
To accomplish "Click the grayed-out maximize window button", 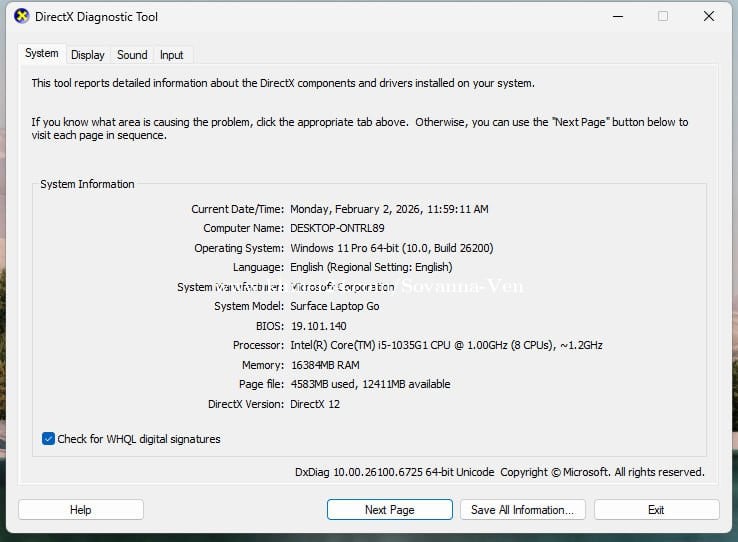I will [x=662, y=16].
